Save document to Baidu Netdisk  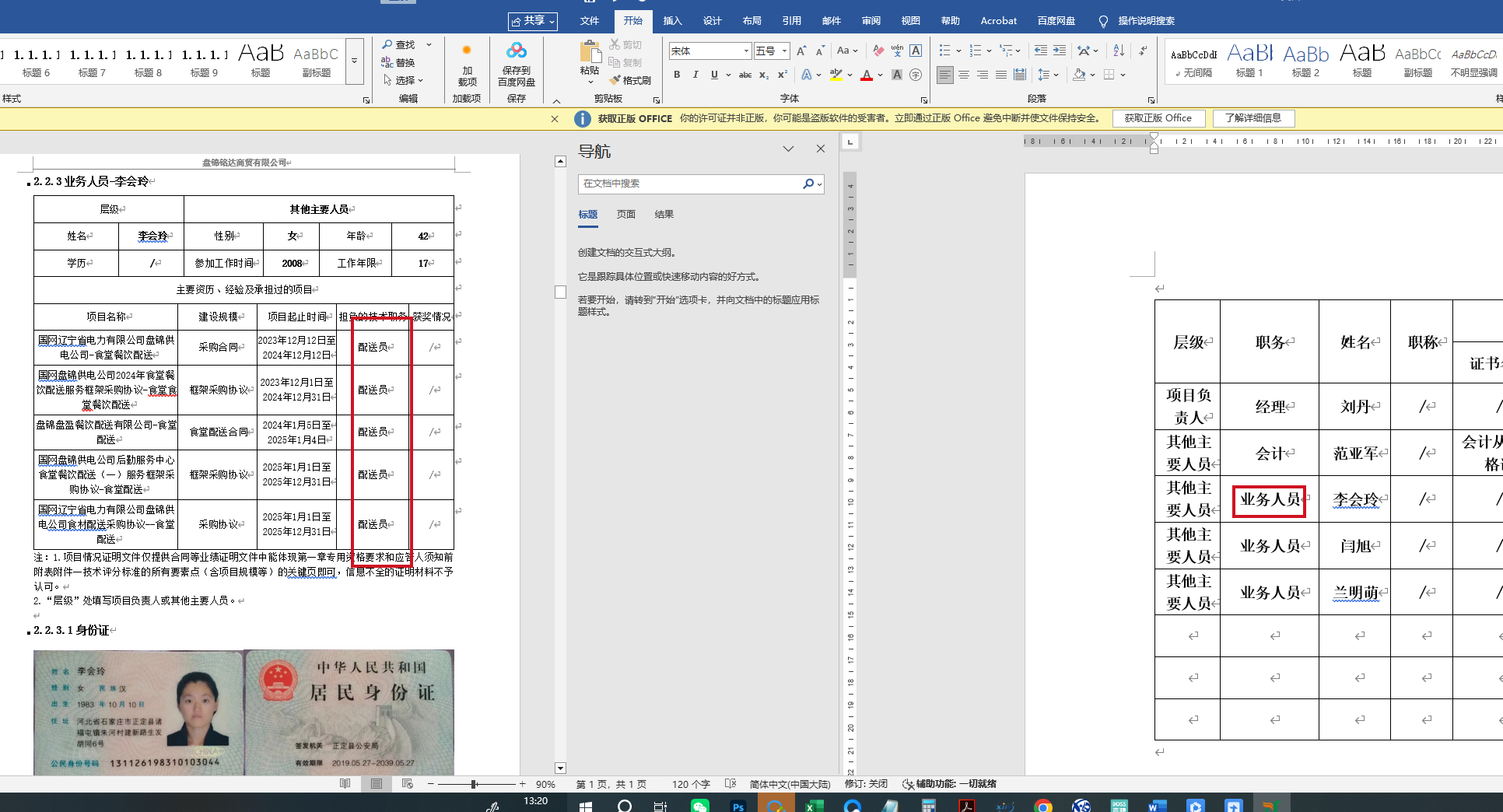pos(516,64)
